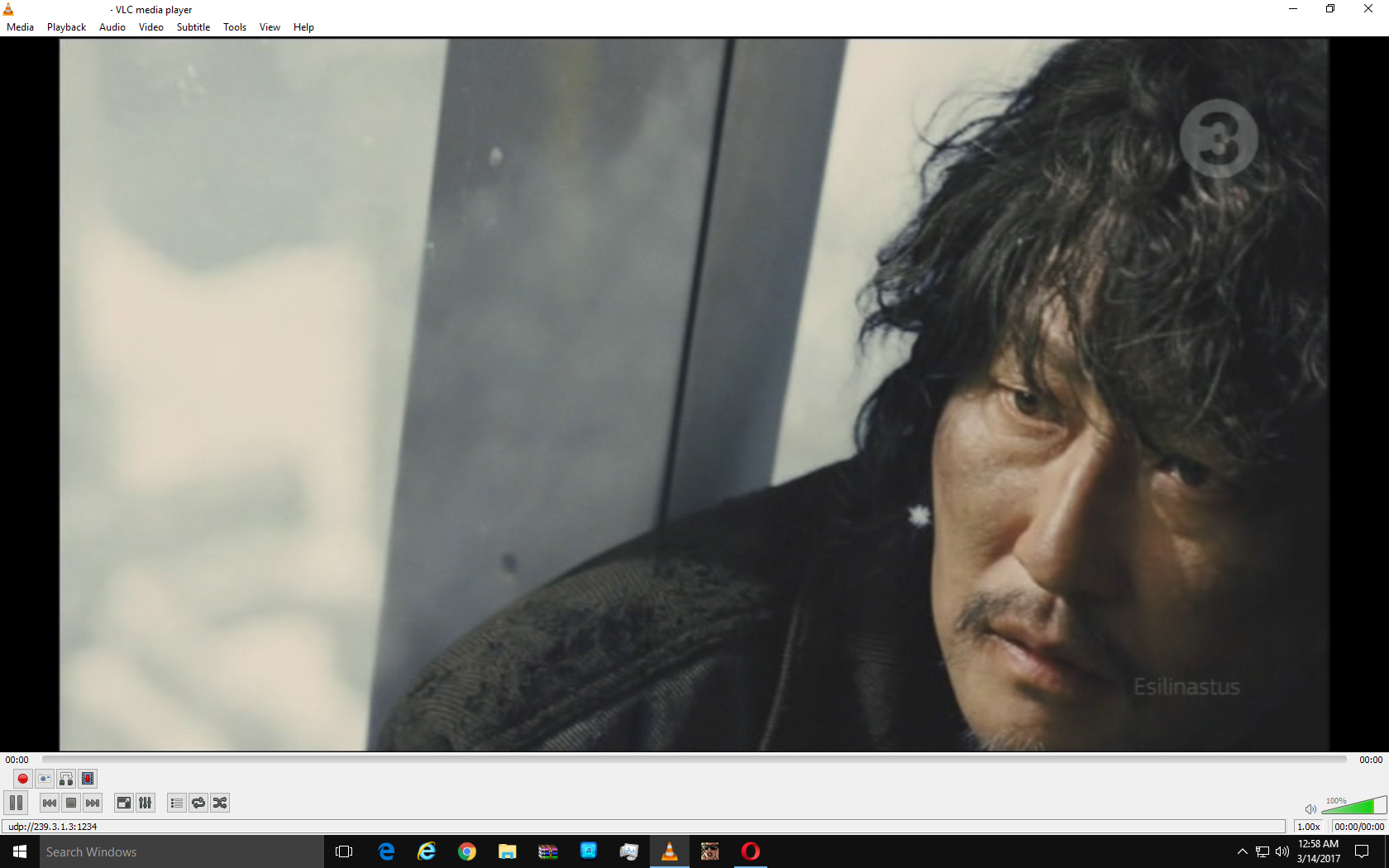Screen dimensions: 1389x868
Task: Click the remaining time label right of seek bar
Action: pyautogui.click(x=1371, y=760)
